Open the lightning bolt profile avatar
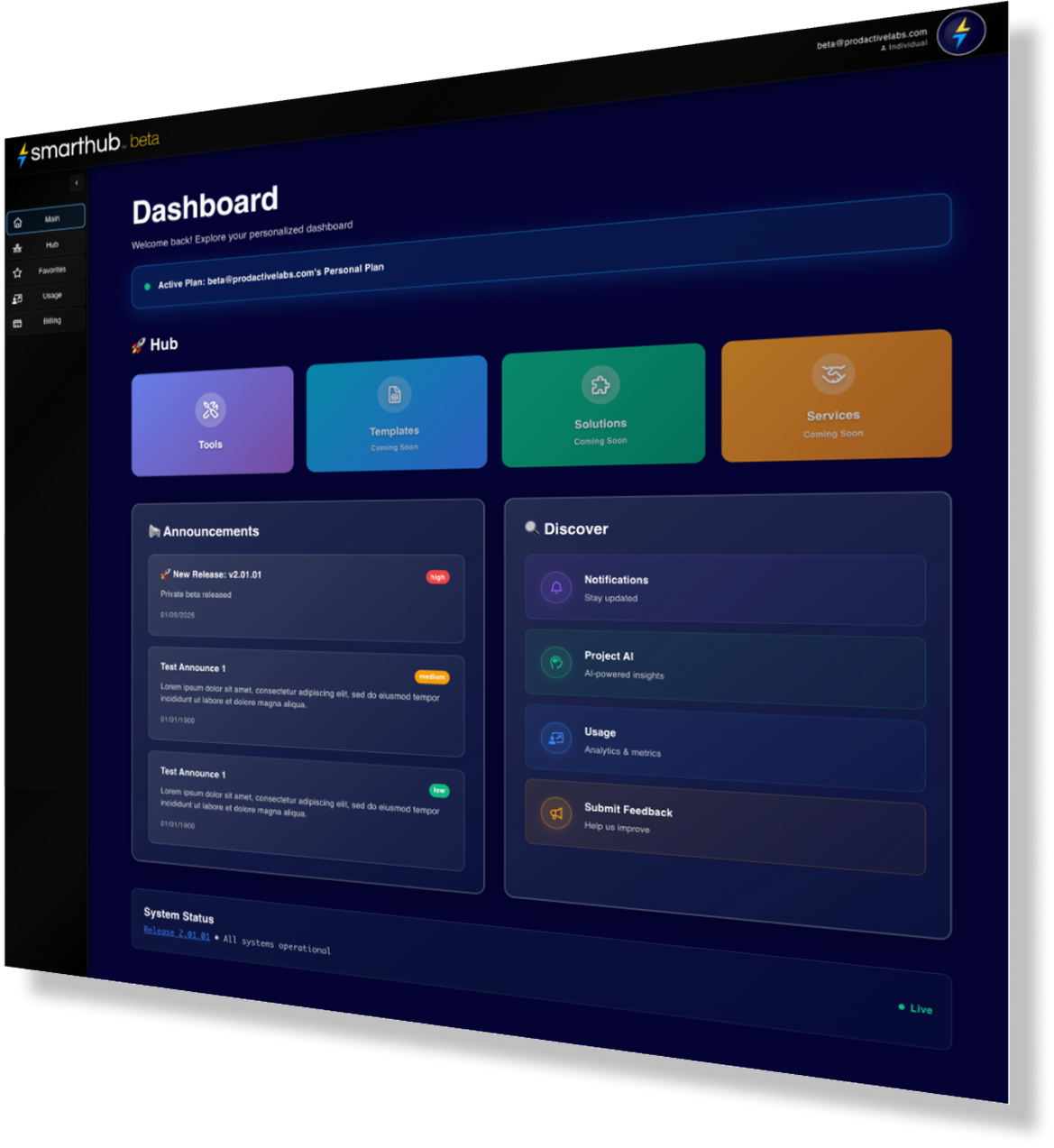Image resolution: width=1054 pixels, height=1148 pixels. tap(960, 33)
